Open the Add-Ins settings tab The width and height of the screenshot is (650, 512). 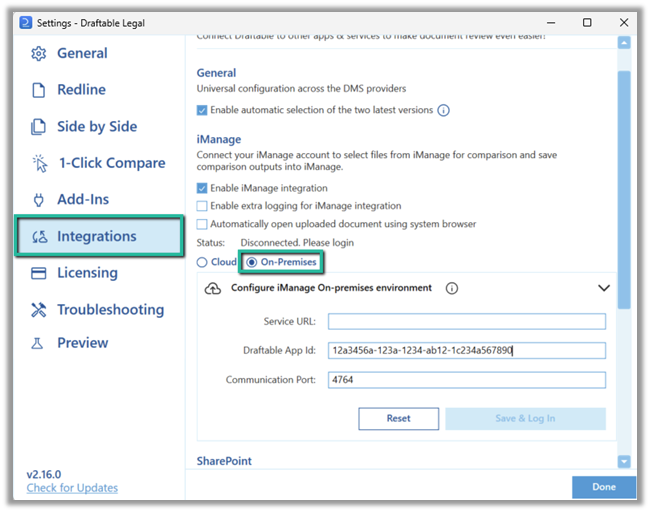pos(83,200)
